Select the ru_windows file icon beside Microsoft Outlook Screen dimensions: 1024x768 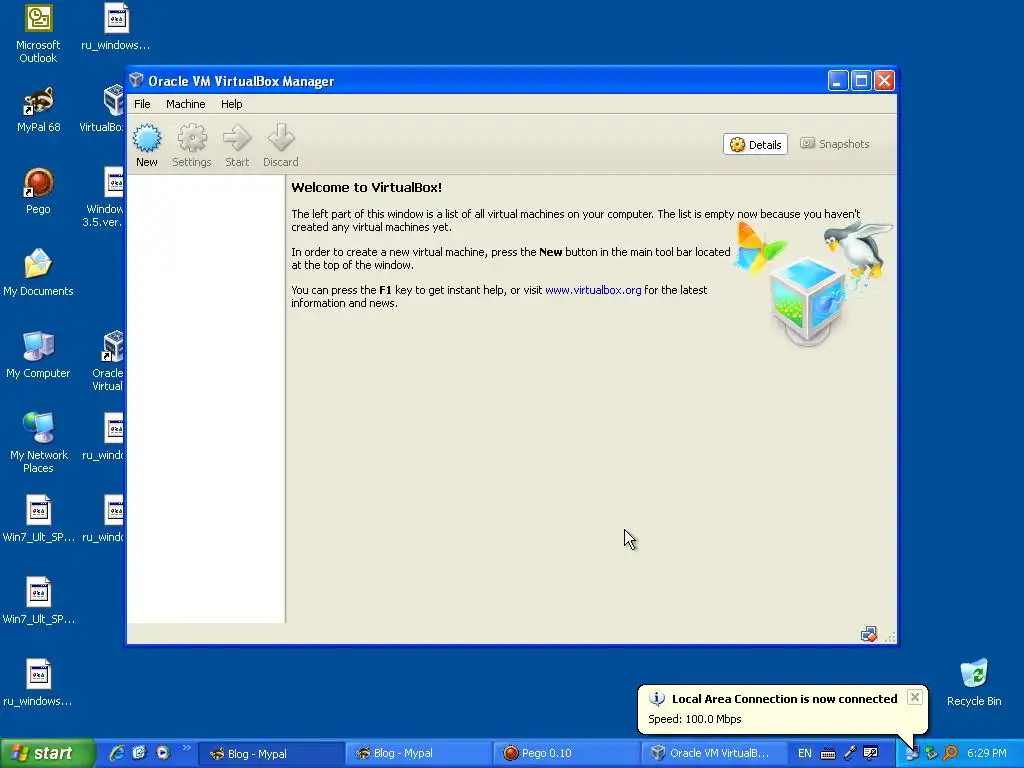pos(116,27)
